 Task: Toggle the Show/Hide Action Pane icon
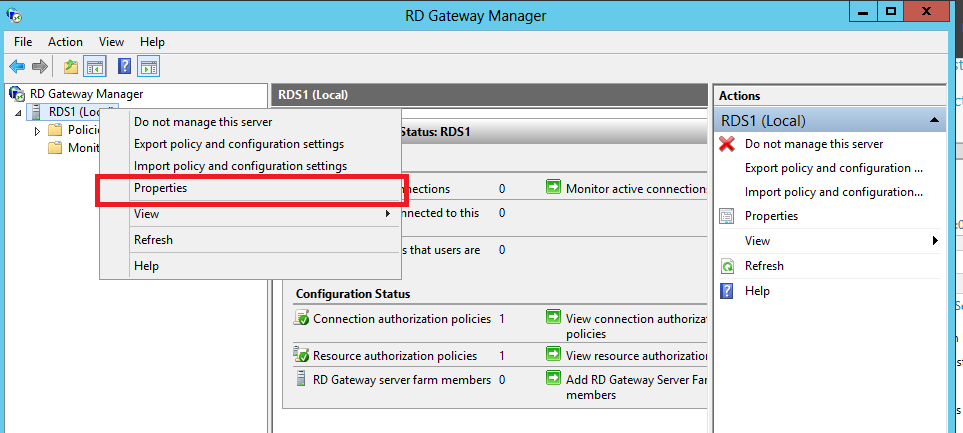[x=149, y=66]
